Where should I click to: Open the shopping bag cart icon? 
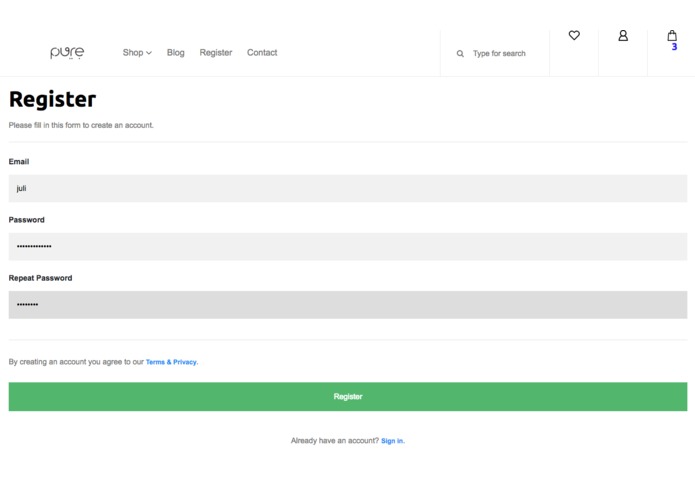[x=672, y=35]
